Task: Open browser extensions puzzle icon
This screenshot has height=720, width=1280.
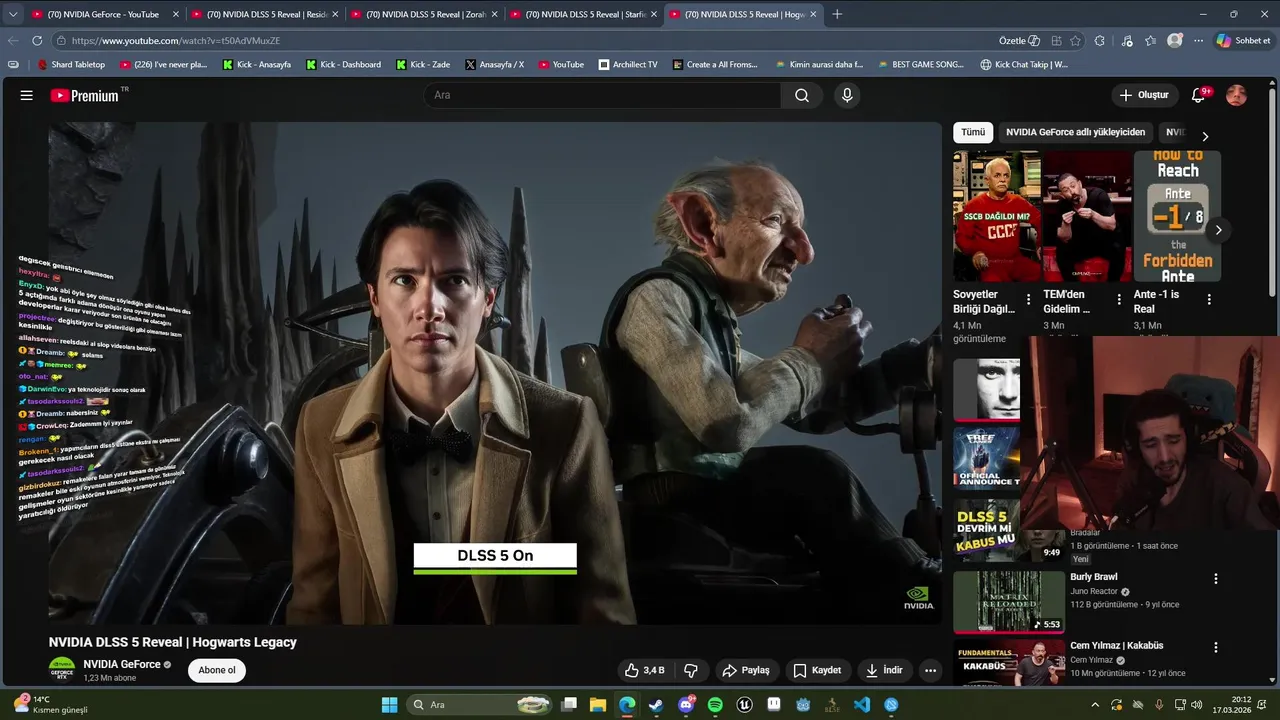Action: (1100, 41)
